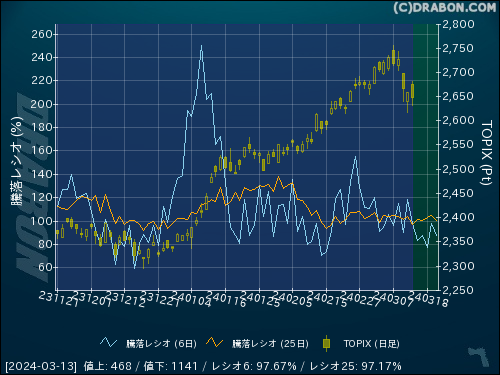Click the TOPIX candlestick legend icon
500x375 pixels.
(x=327, y=343)
